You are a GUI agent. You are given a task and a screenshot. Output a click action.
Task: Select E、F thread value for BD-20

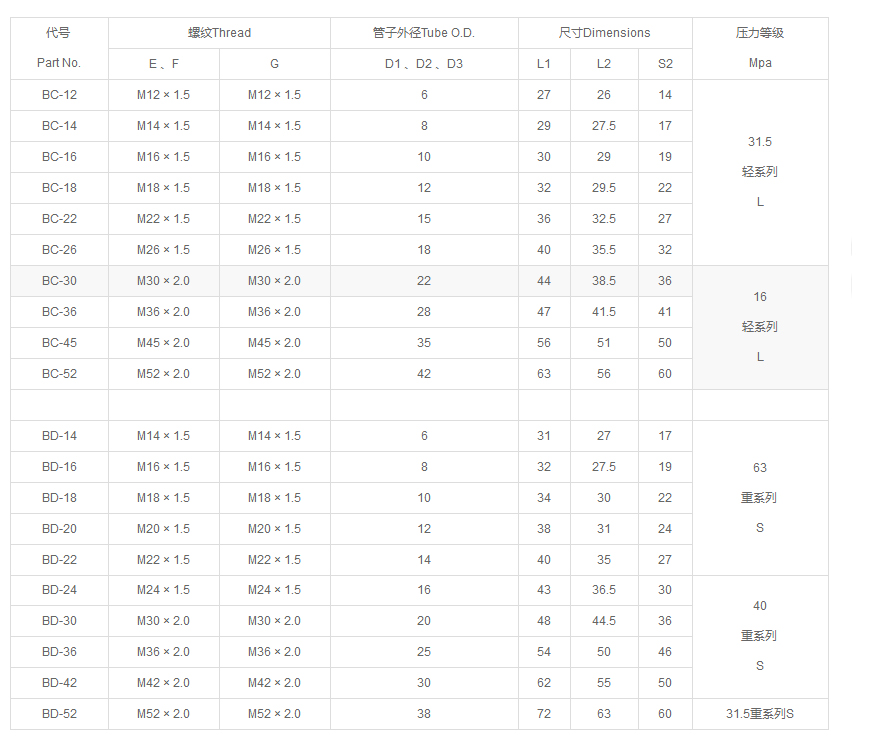tap(163, 529)
